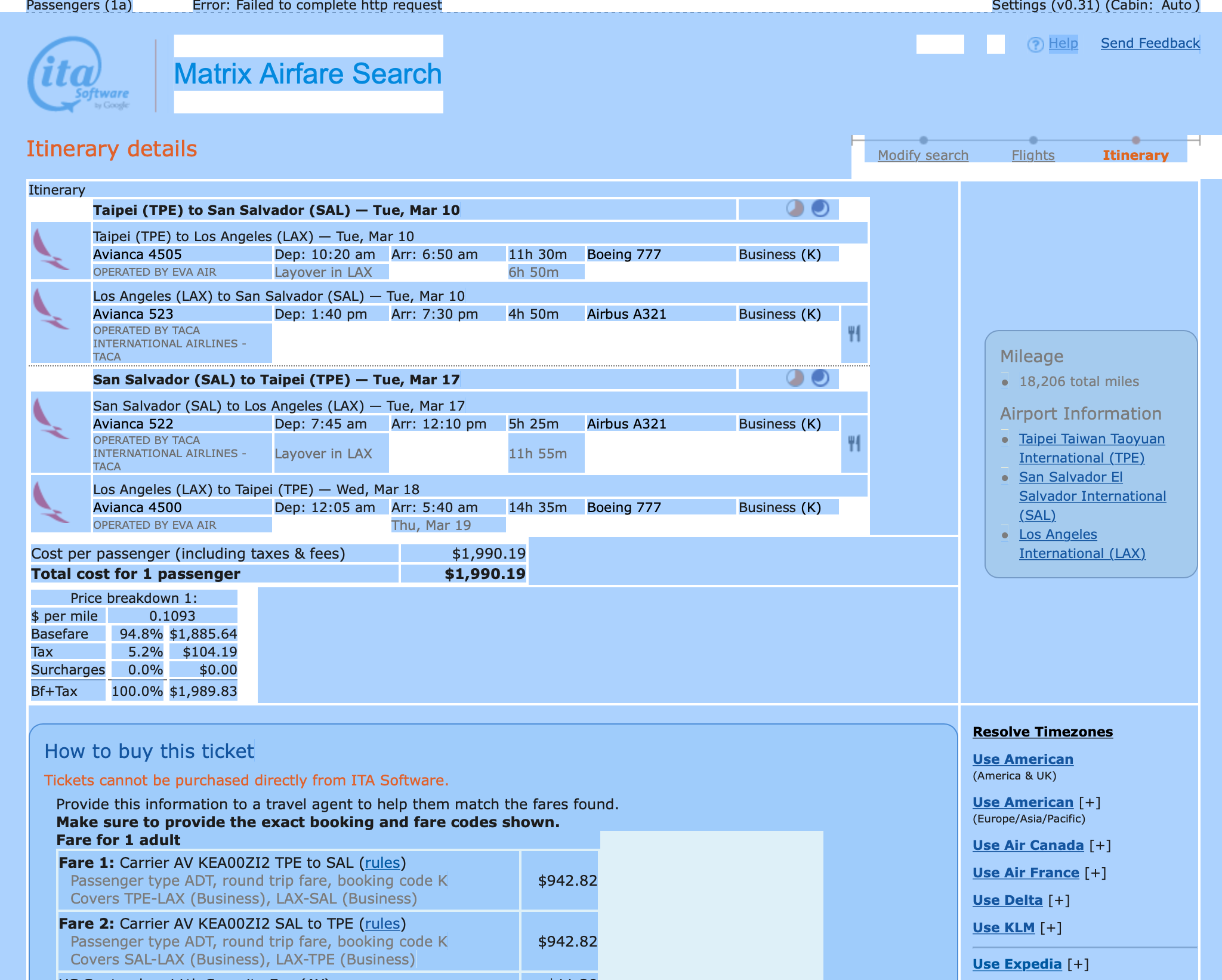
Task: Open the Send Feedback link
Action: point(1150,44)
